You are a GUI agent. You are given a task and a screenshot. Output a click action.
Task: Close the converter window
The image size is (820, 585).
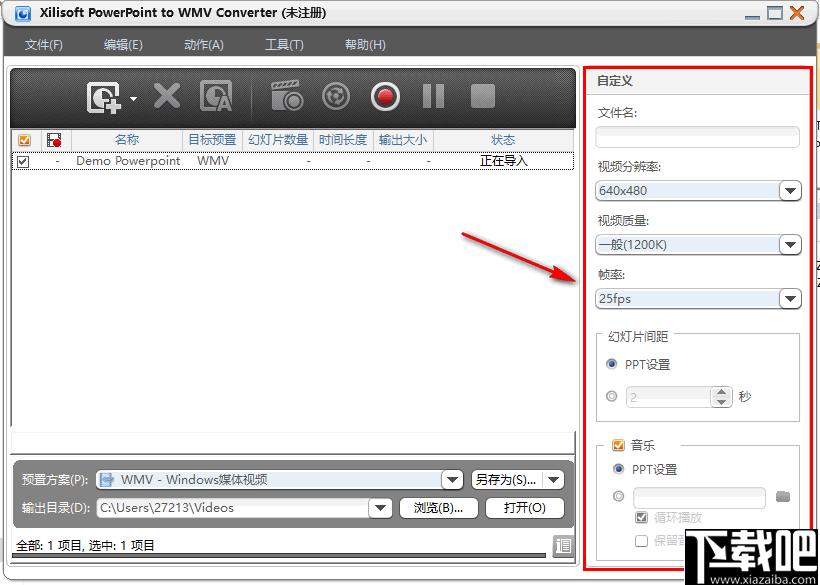coord(797,13)
